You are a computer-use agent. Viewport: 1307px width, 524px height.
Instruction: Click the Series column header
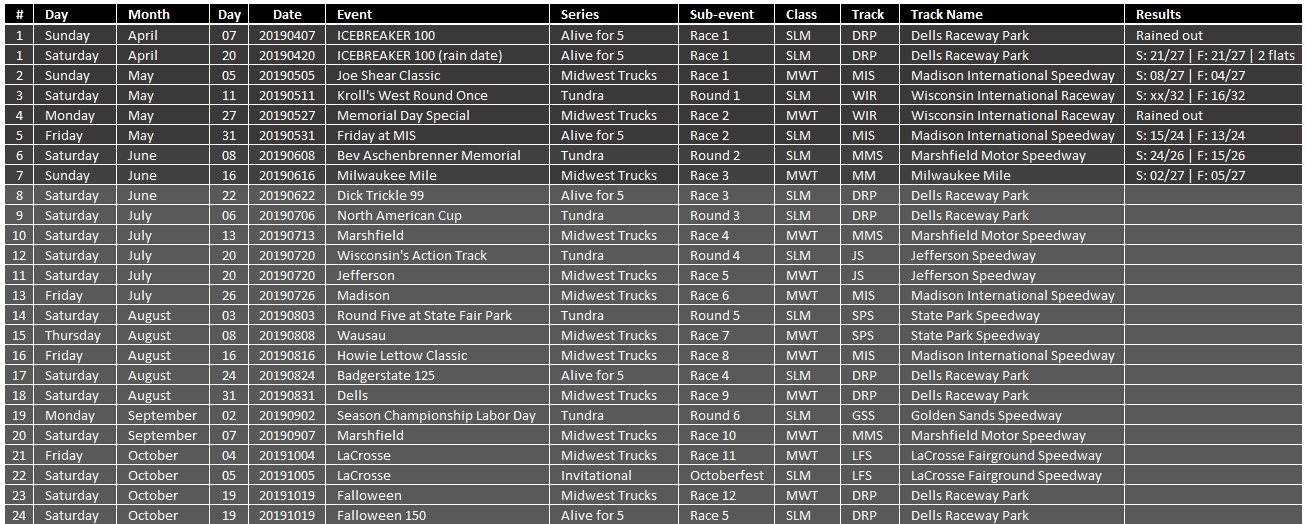coord(619,15)
